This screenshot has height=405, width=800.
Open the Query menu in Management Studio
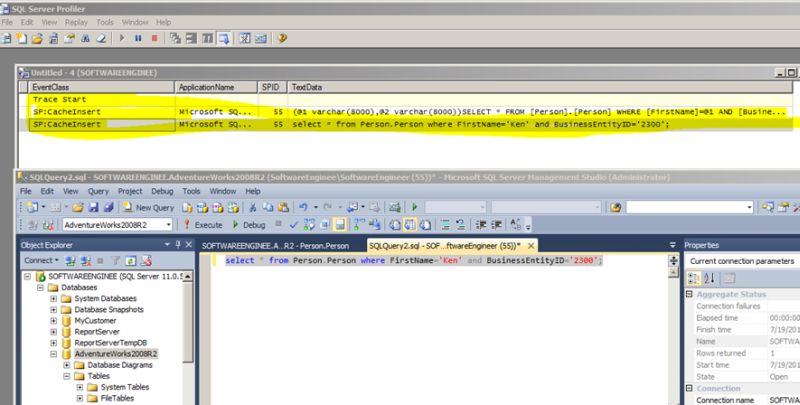(98, 191)
